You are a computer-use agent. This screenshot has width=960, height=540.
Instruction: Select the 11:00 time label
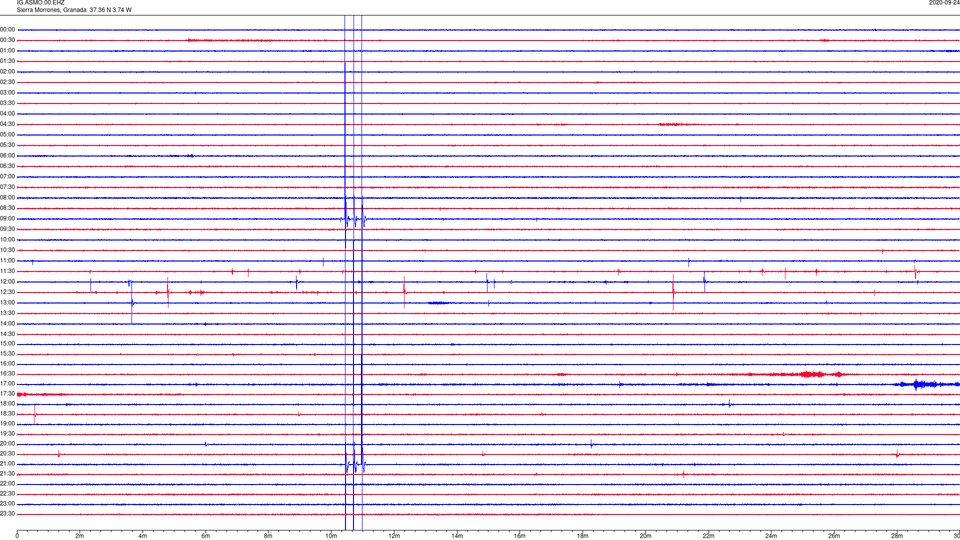7,261
